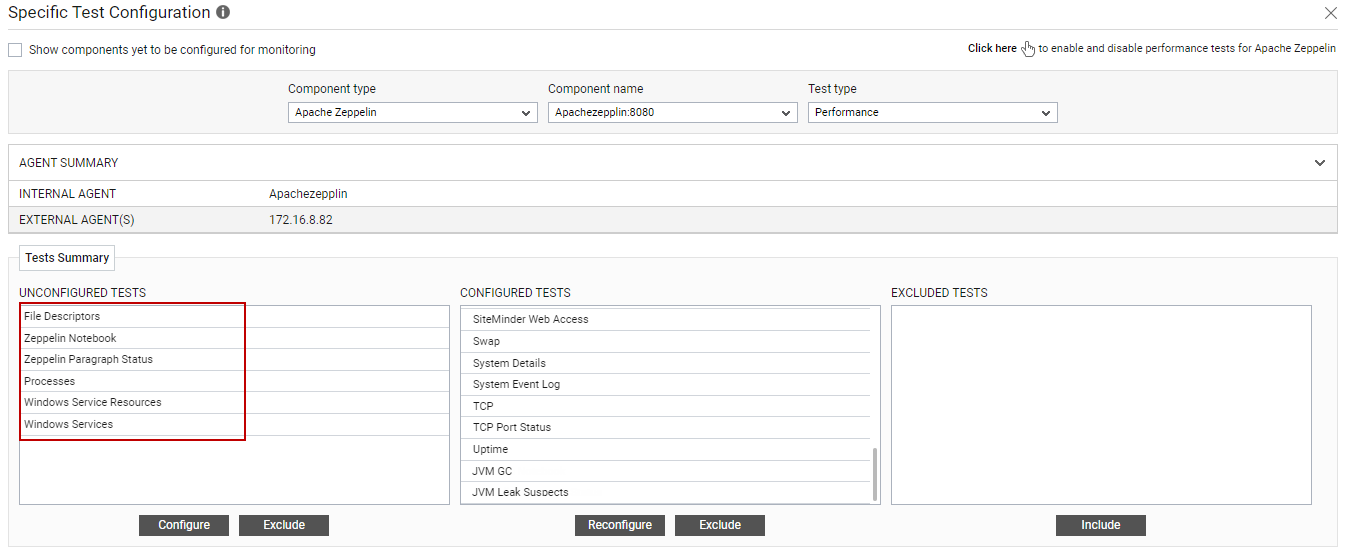Image resolution: width=1346 pixels, height=552 pixels.
Task: Select Zeppelin Notebook test
Action: coord(234,338)
